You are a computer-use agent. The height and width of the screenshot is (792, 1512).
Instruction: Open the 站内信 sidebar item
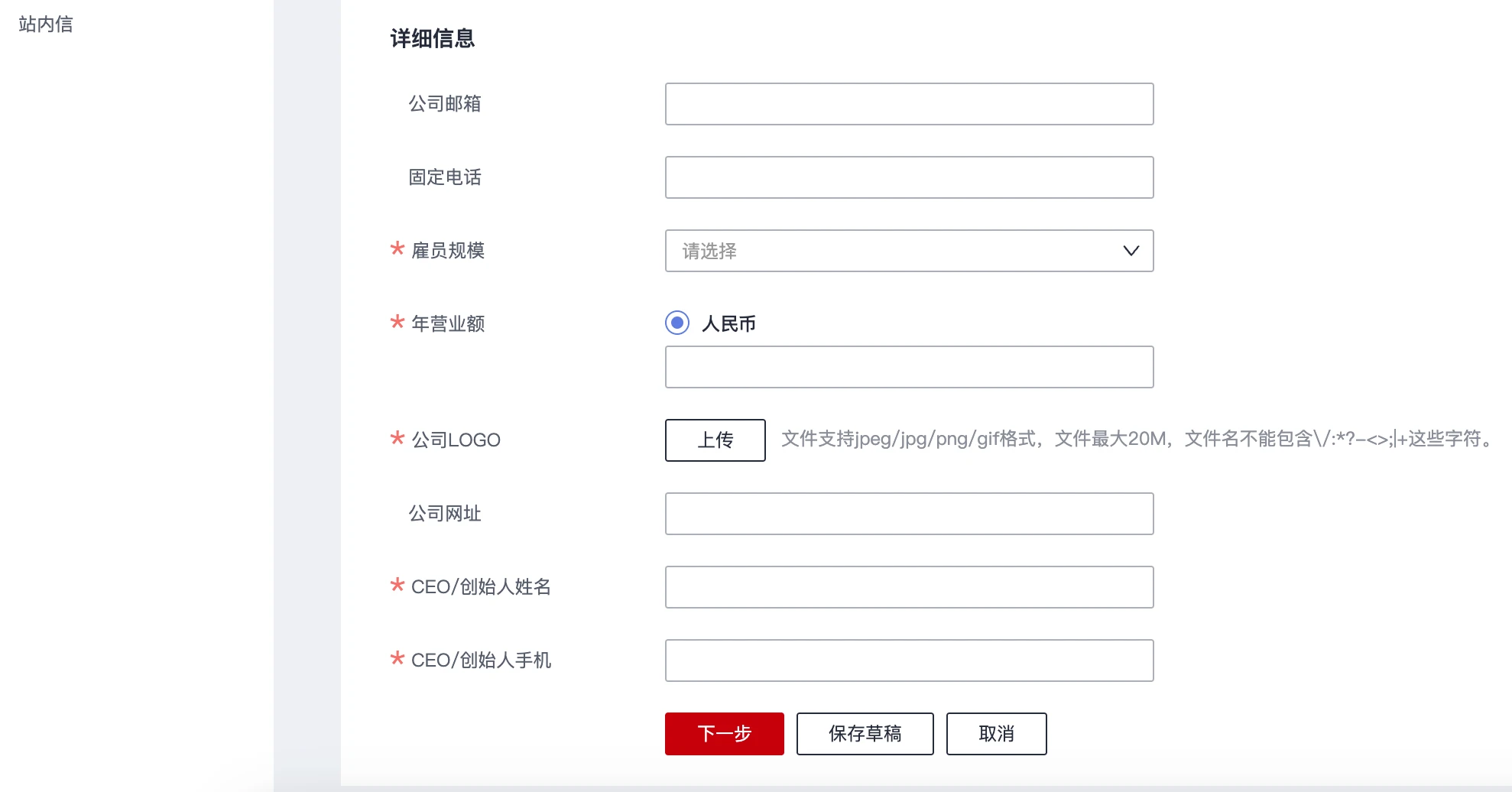click(x=46, y=24)
